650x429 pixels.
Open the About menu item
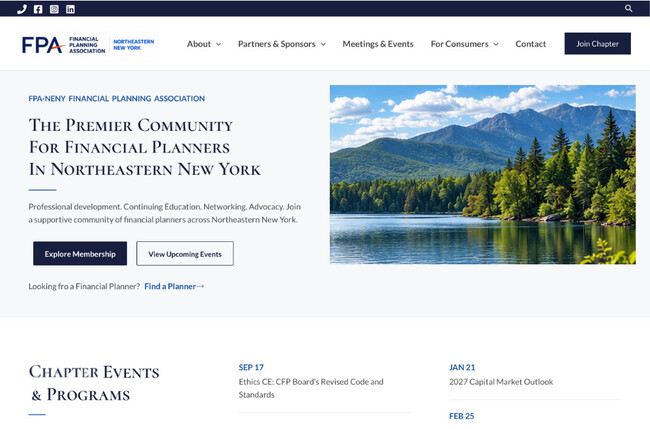tap(199, 44)
